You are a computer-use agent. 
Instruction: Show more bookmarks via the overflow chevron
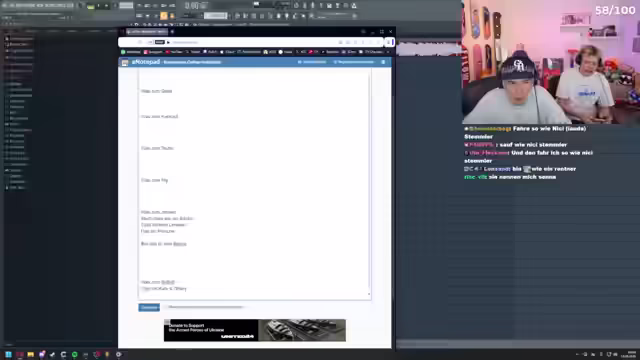(x=387, y=52)
